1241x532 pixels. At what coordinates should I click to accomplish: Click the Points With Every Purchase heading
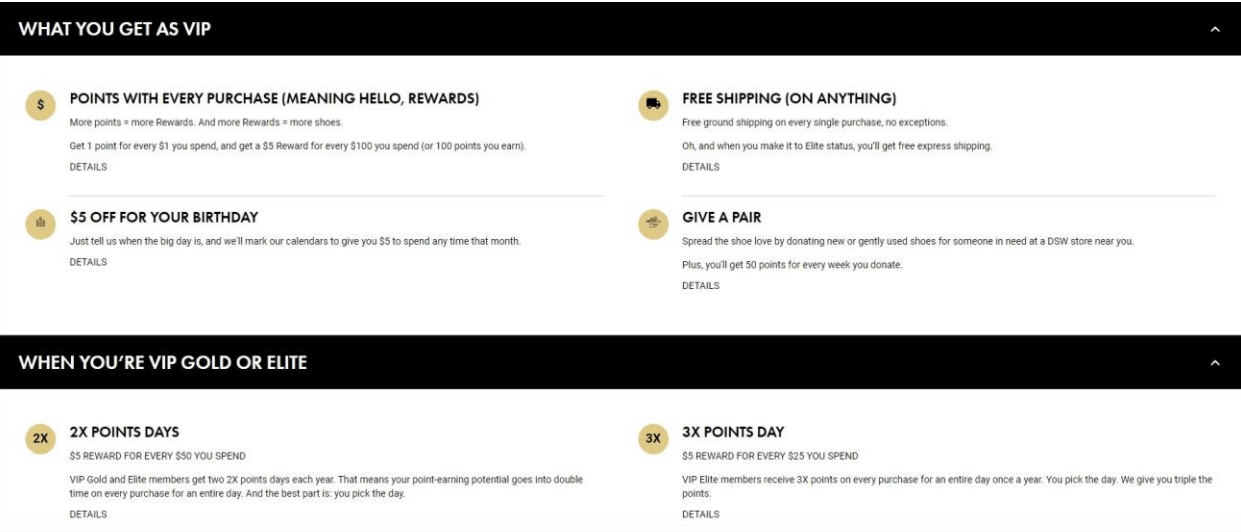click(274, 99)
